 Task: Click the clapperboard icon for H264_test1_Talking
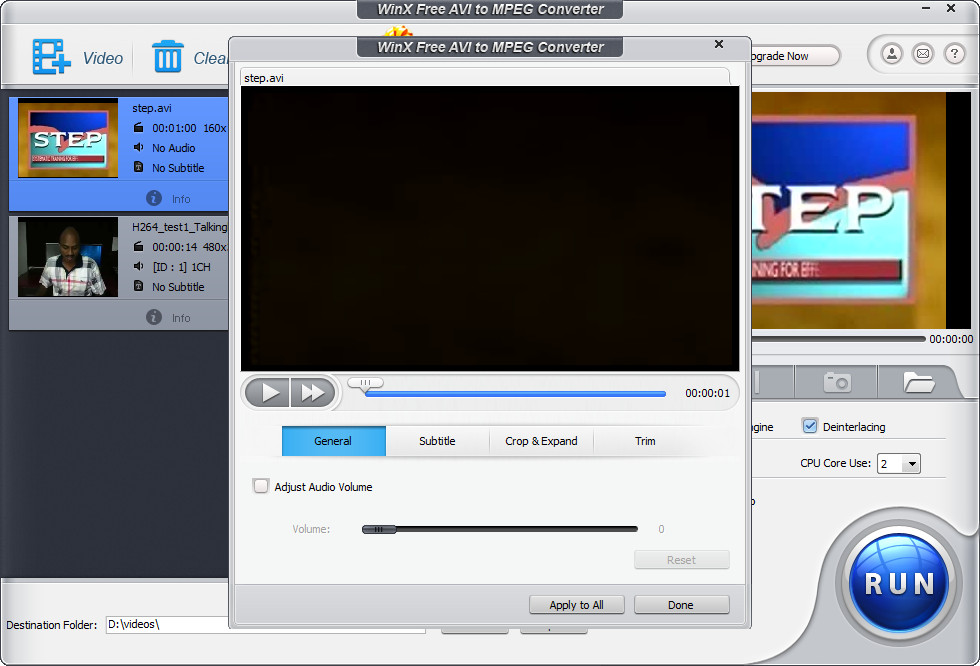click(138, 246)
